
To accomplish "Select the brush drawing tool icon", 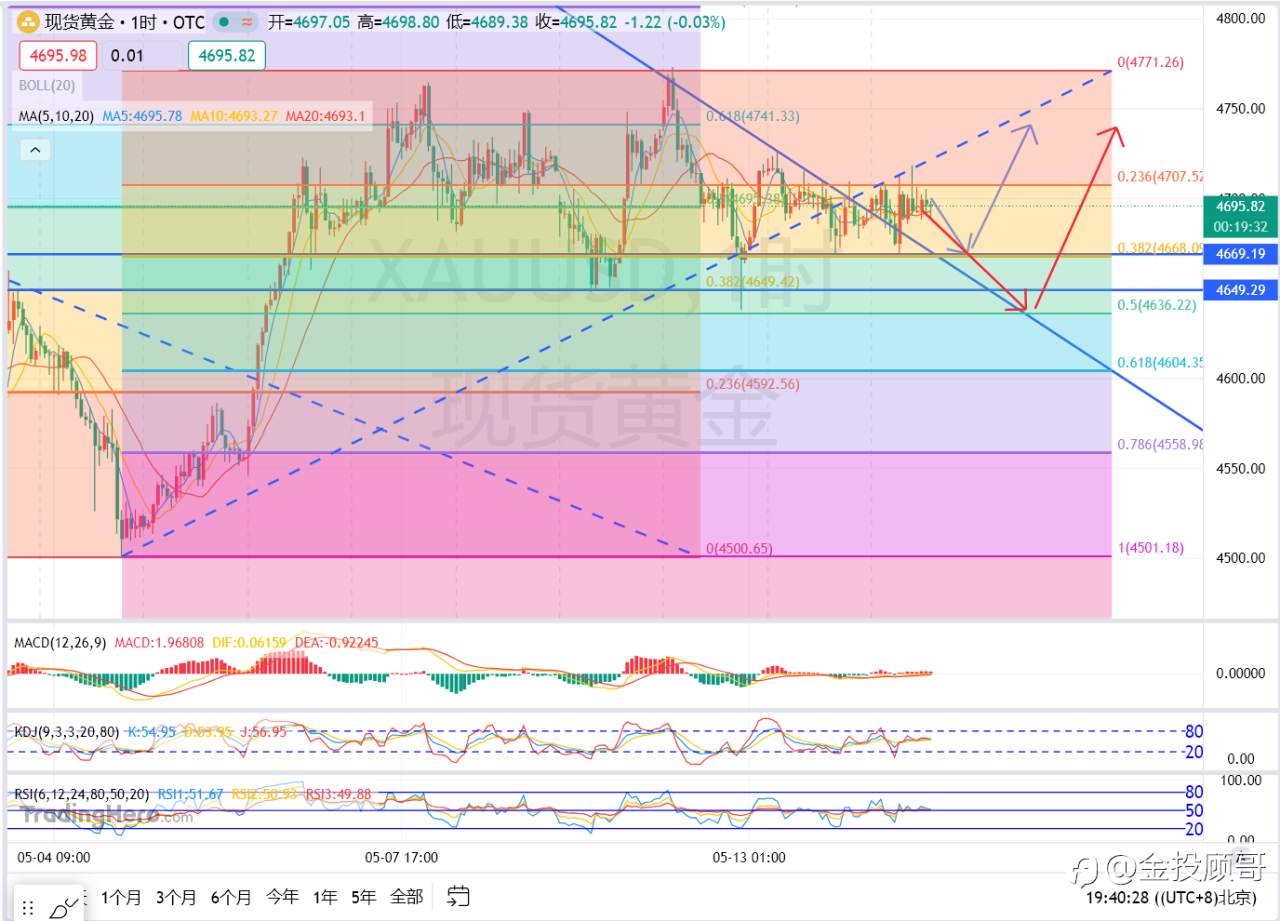I will tap(64, 907).
